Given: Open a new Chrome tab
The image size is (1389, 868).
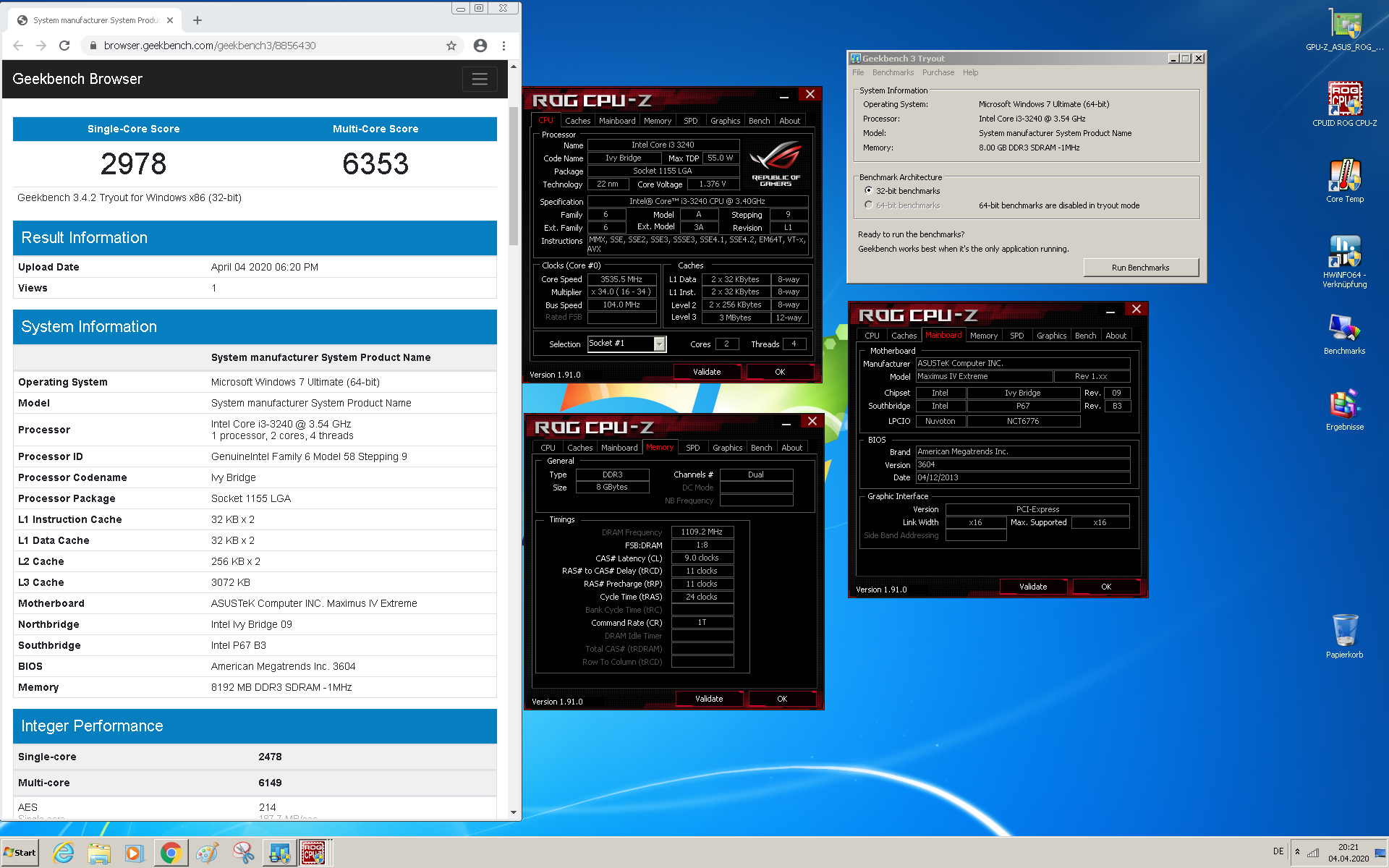Looking at the screenshot, I should coord(197,20).
